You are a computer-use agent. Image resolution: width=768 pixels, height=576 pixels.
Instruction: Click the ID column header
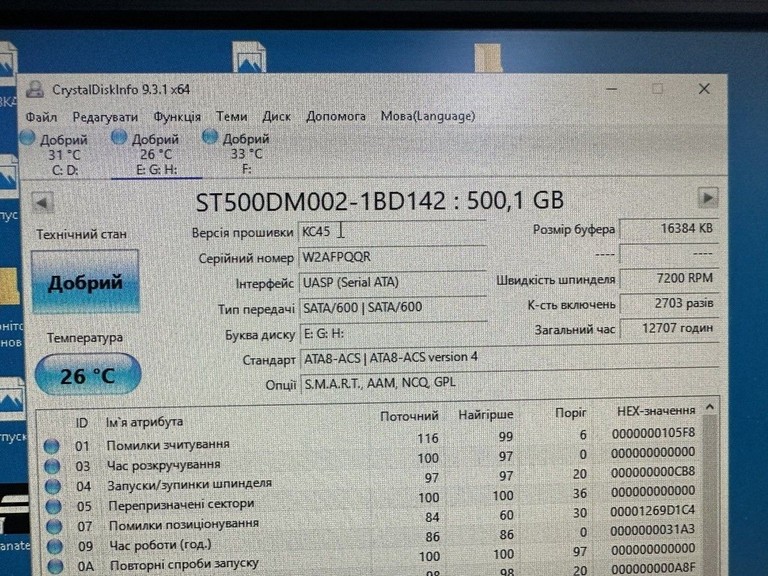click(x=81, y=423)
